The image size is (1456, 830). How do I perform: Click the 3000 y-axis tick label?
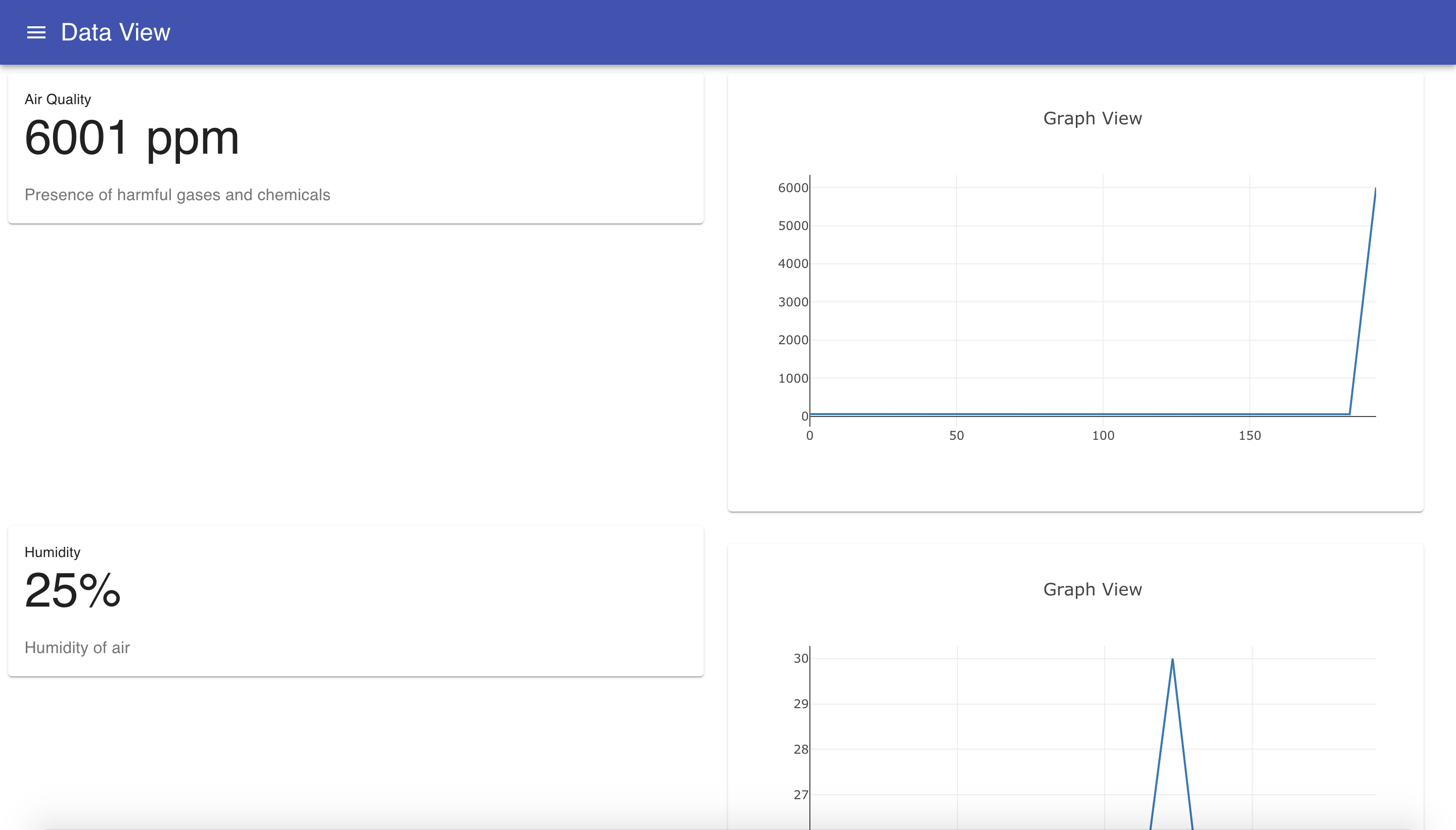(x=792, y=302)
